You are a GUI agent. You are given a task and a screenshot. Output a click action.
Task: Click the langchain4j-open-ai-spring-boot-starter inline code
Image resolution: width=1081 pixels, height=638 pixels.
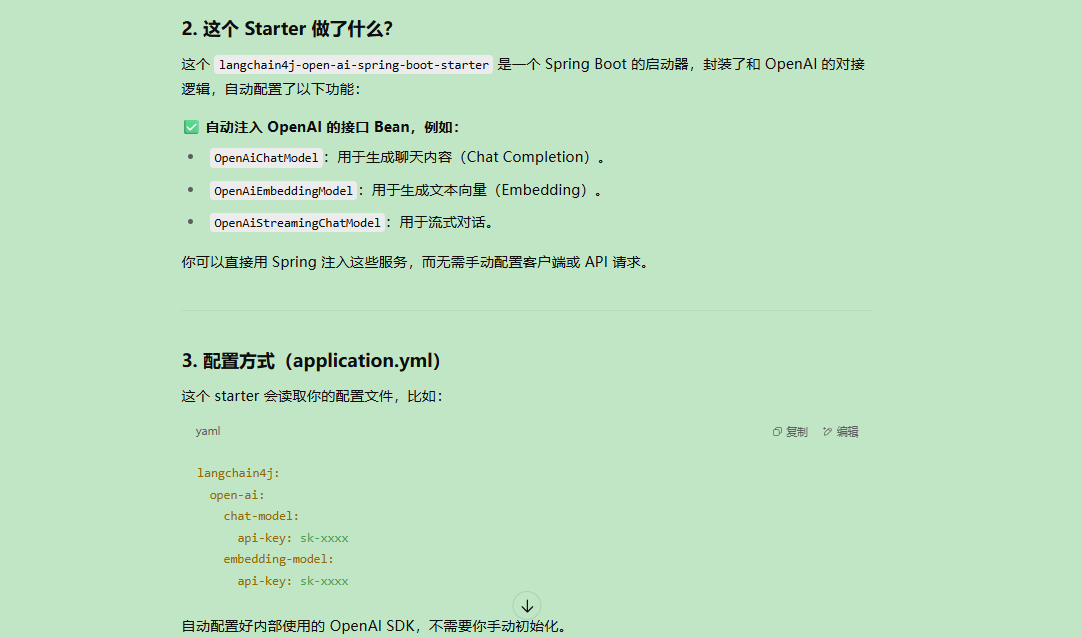(354, 65)
